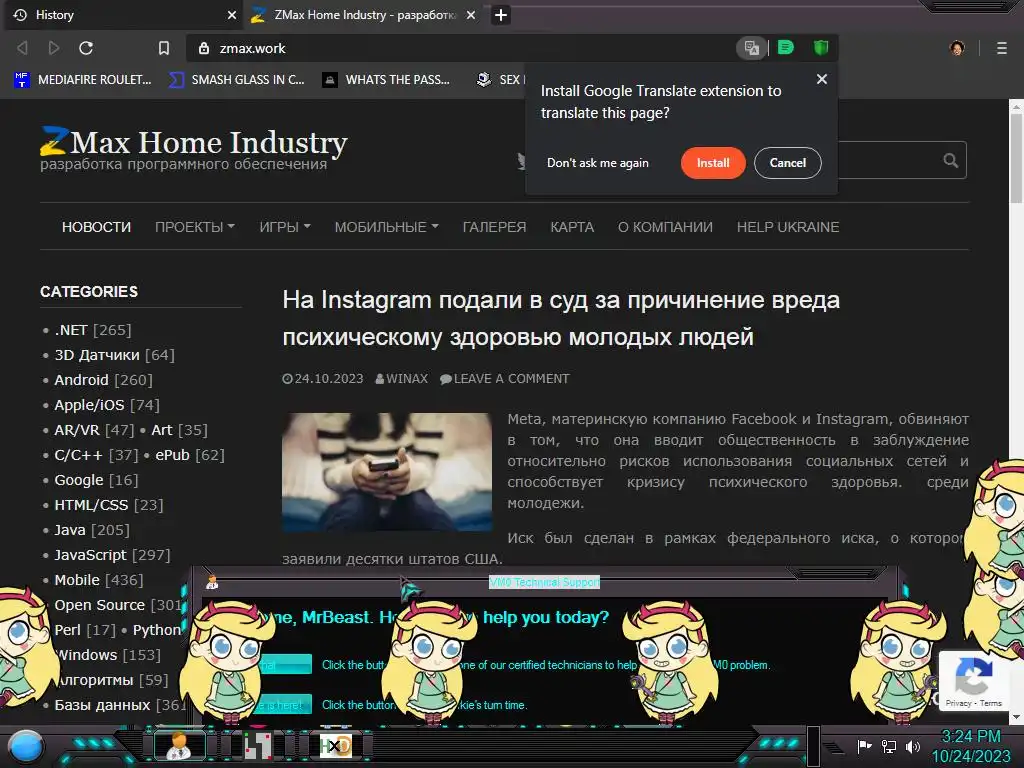Expand the ПРОЕКТЫ dropdown menu
Screen dimensions: 1024x768
tap(195, 227)
